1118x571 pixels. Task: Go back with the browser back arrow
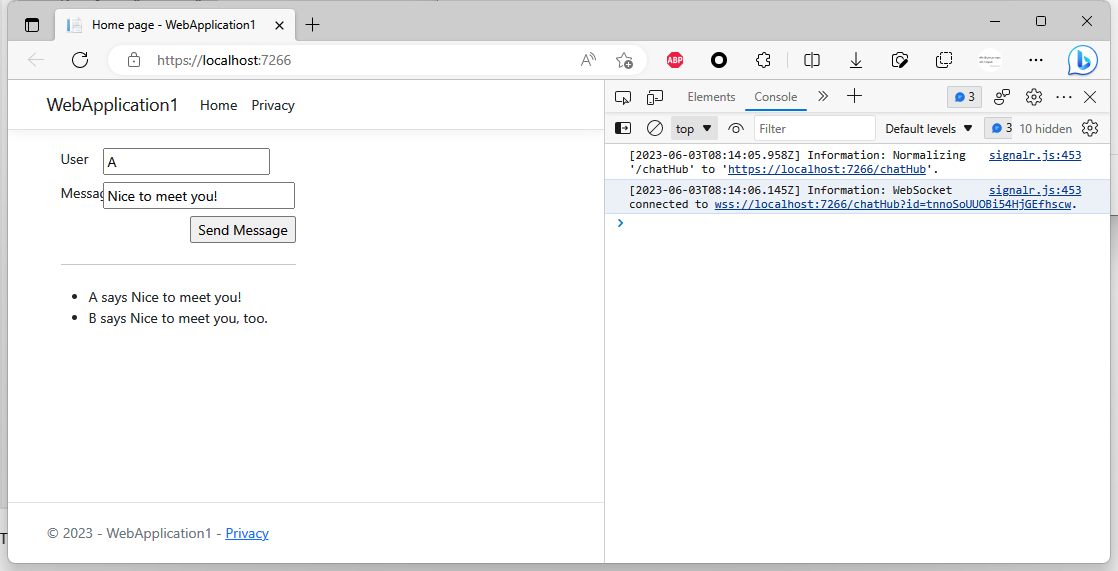pos(36,60)
